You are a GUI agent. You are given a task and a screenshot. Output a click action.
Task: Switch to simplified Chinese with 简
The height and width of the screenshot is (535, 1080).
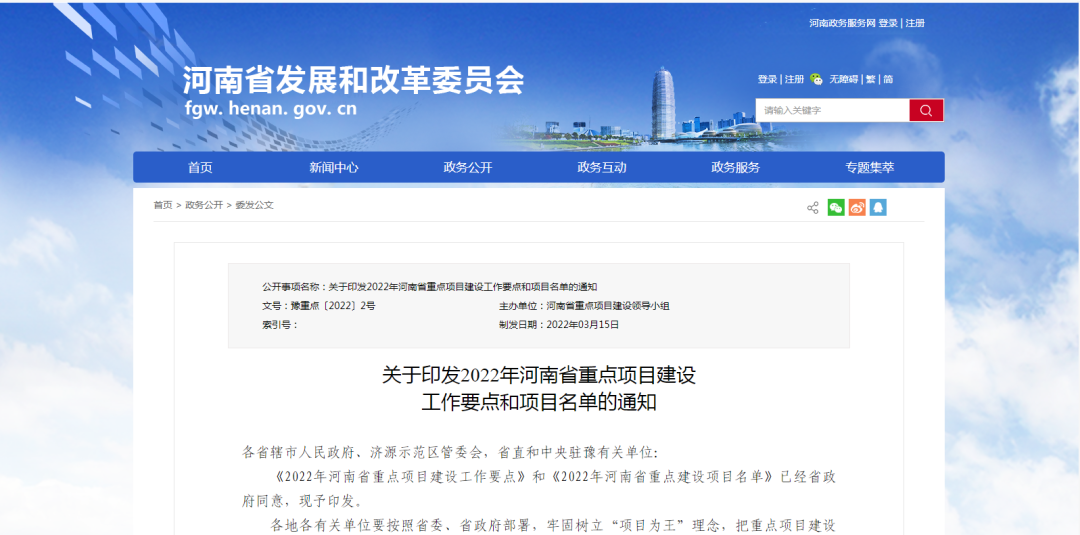coord(889,79)
